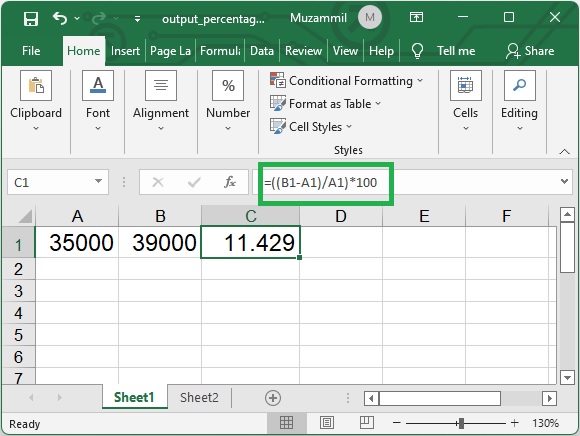This screenshot has height=436, width=580.
Task: Expand the Alignment group
Action: [161, 101]
